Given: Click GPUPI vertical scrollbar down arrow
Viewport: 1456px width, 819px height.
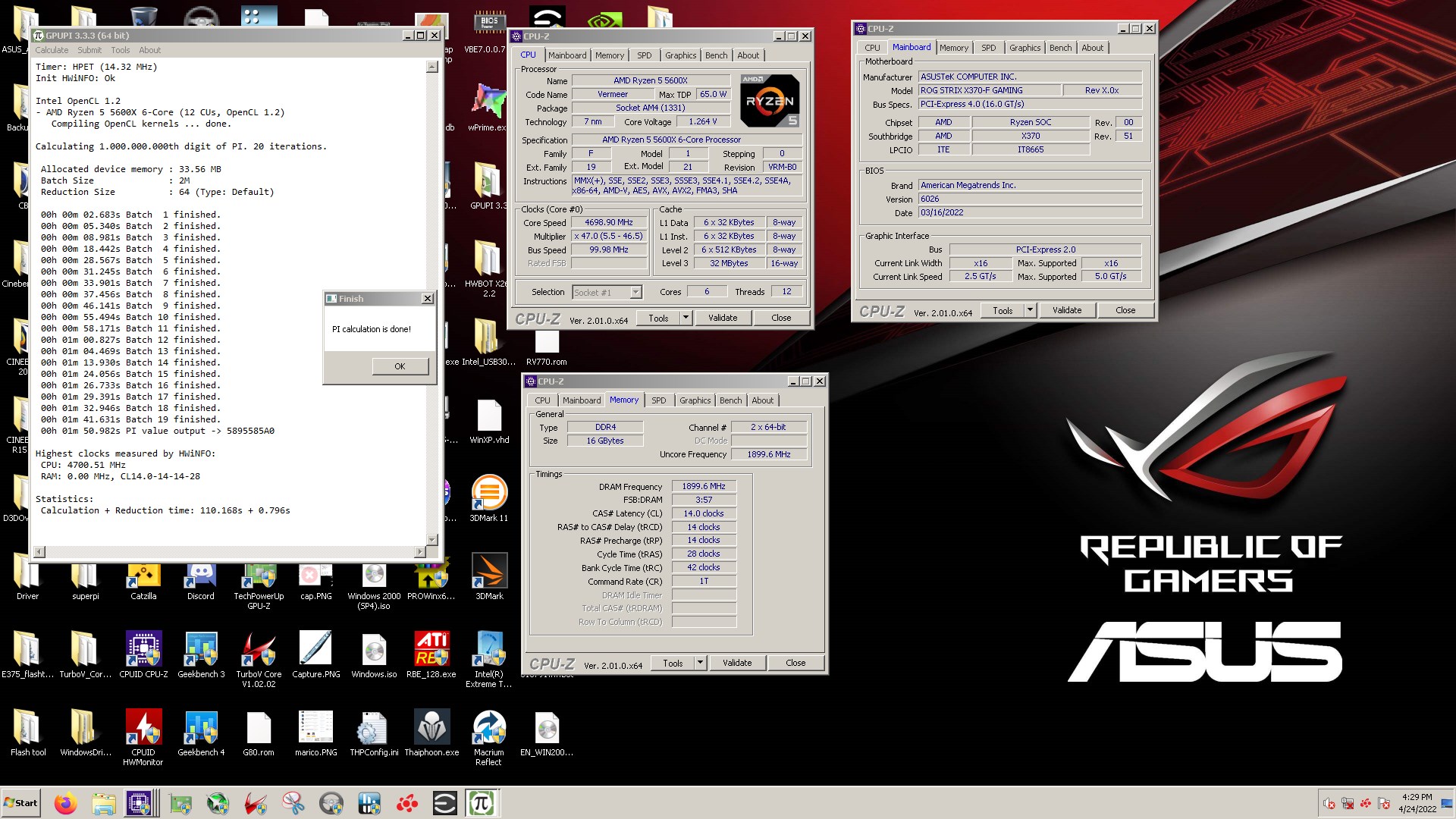Looking at the screenshot, I should click(x=432, y=540).
